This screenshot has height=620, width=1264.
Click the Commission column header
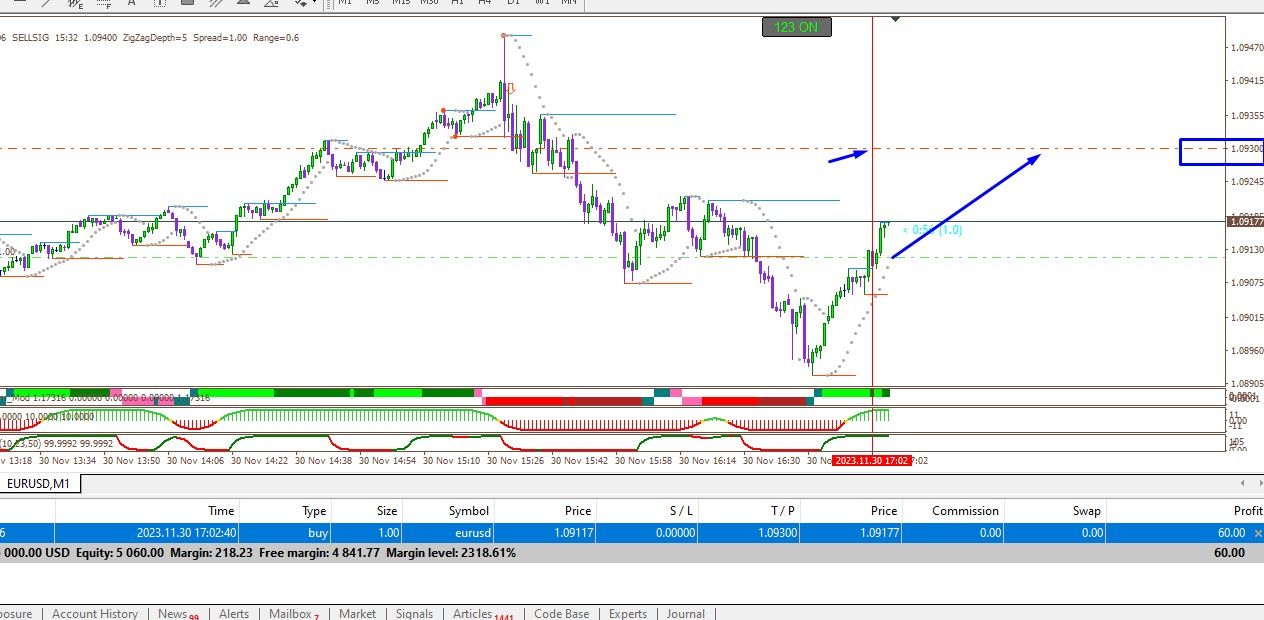[965, 510]
